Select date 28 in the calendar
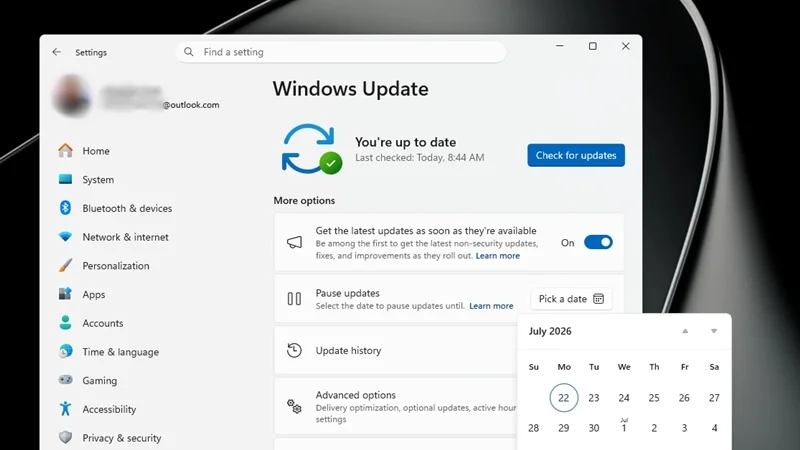This screenshot has height=450, width=800. 534,428
